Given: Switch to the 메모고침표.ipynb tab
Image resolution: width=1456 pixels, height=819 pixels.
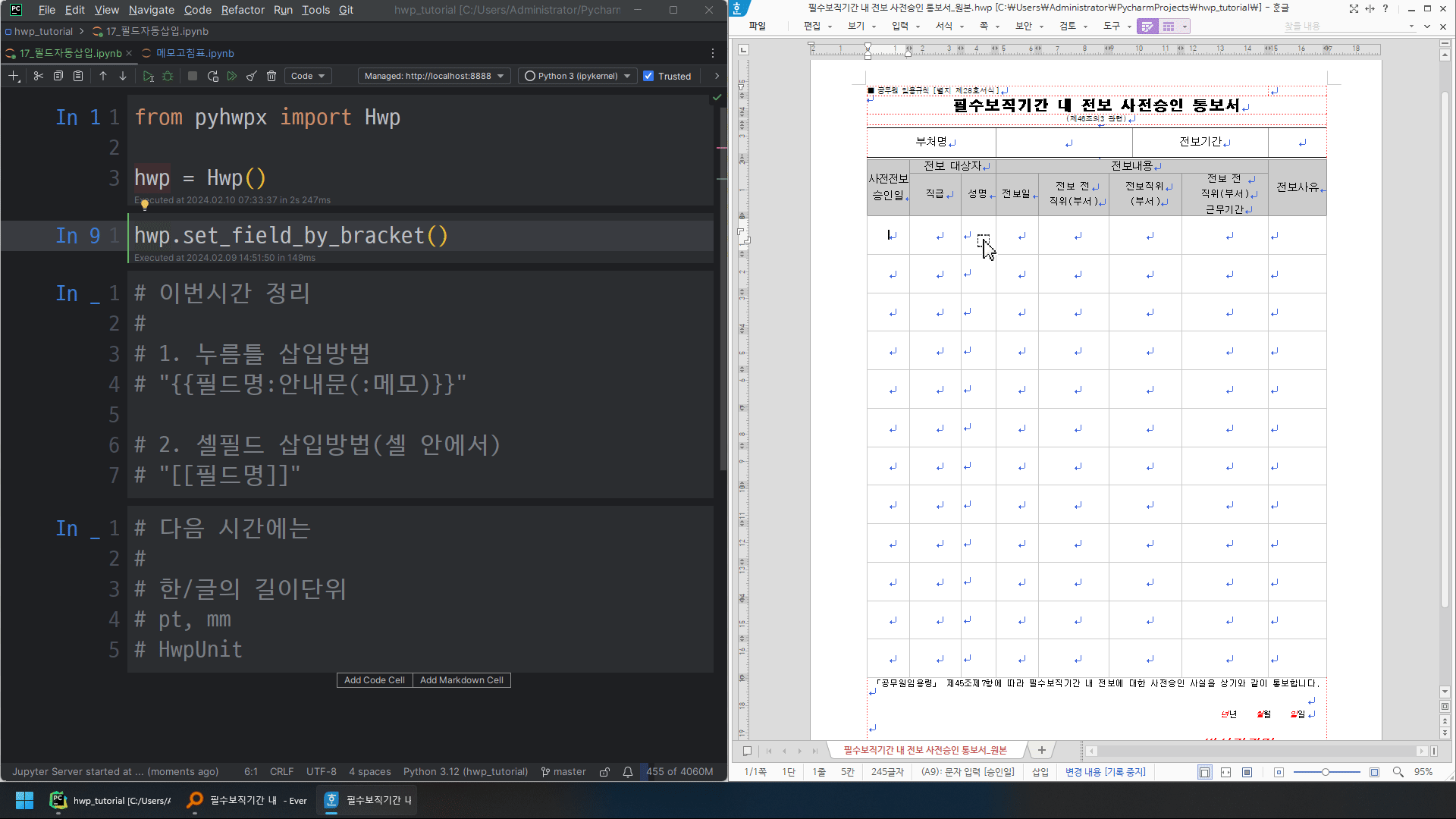Looking at the screenshot, I should [x=194, y=53].
